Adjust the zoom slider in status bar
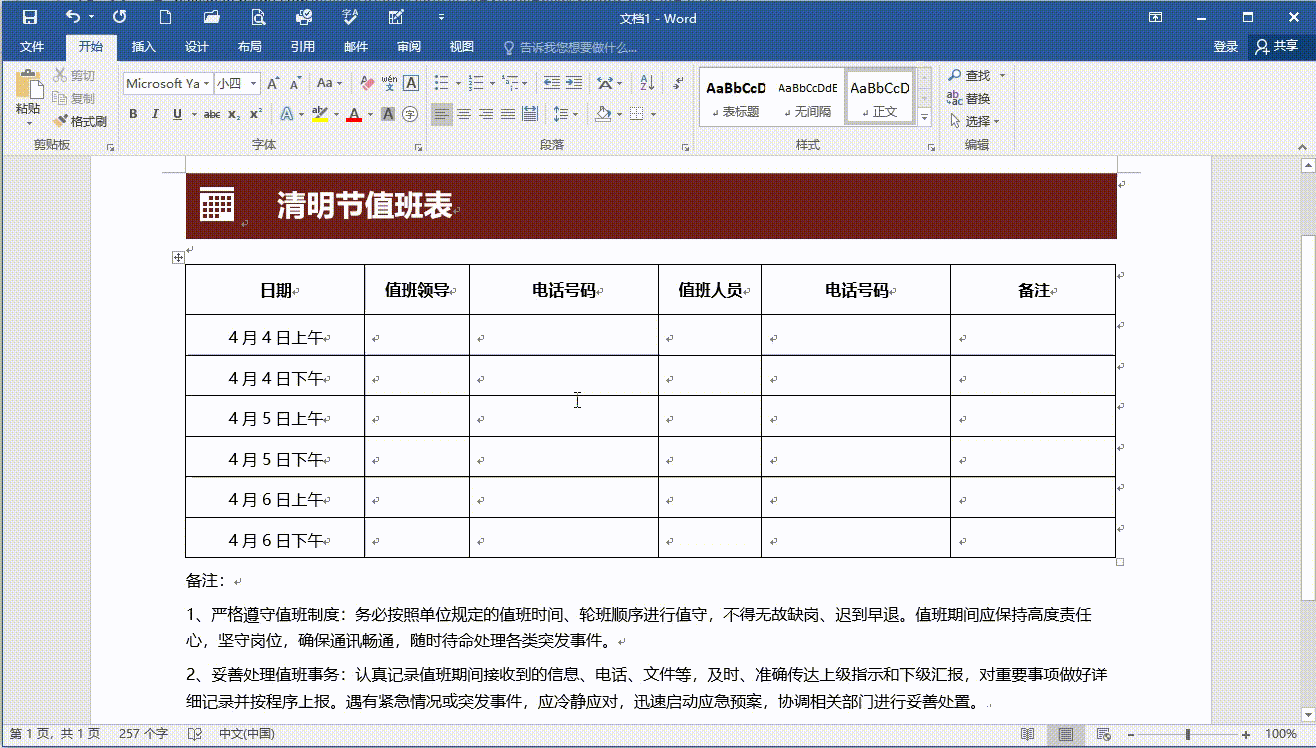1316x748 pixels. tap(1187, 734)
